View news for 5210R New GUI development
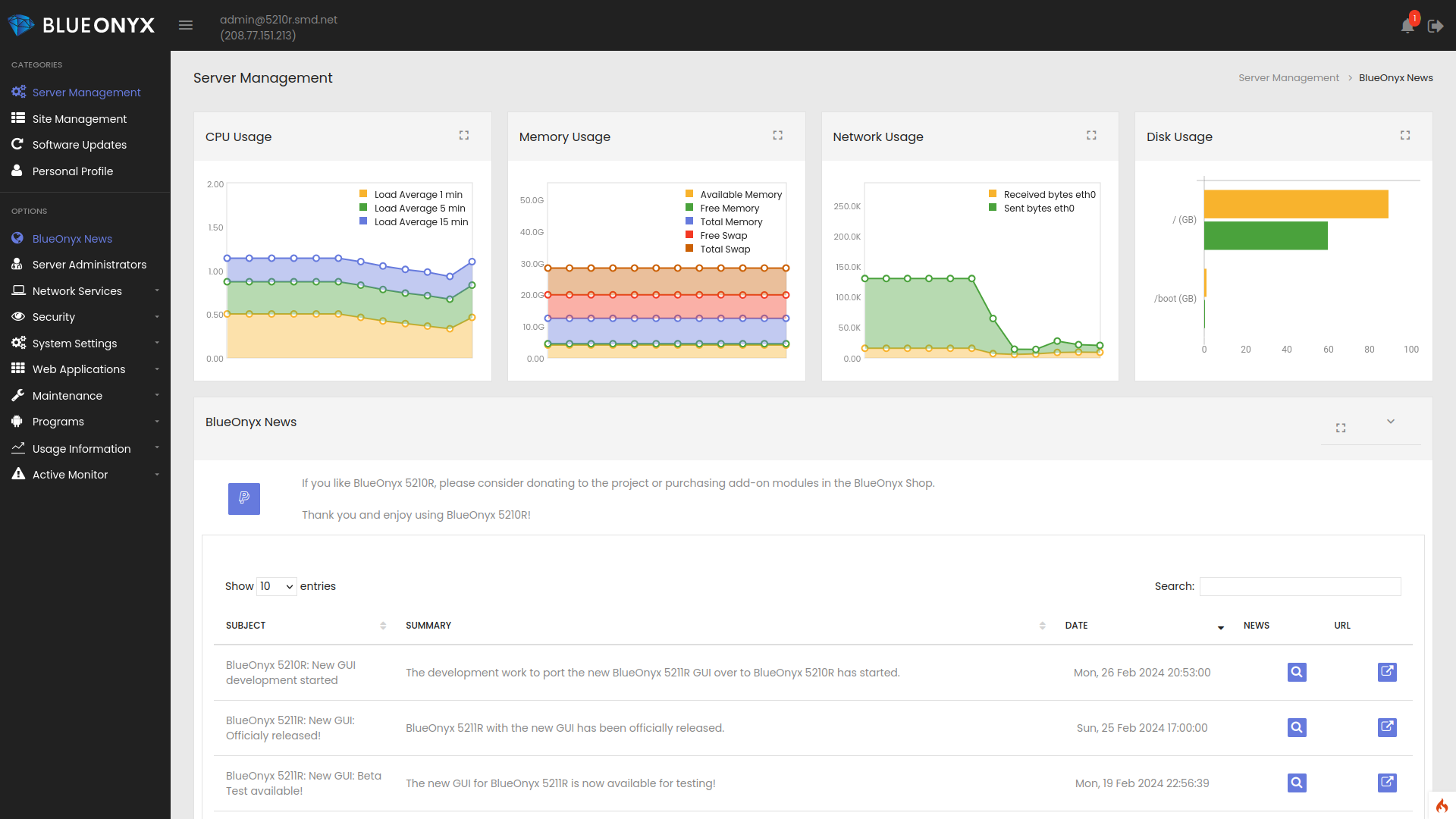1456x819 pixels. click(1297, 672)
